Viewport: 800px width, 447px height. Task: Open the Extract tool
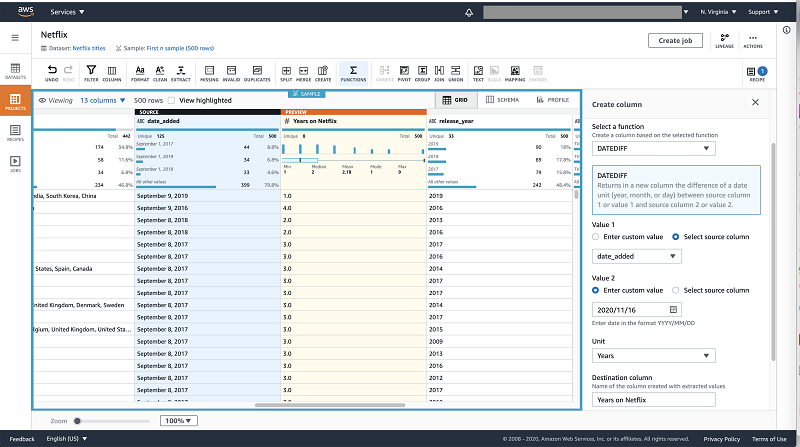[x=181, y=72]
